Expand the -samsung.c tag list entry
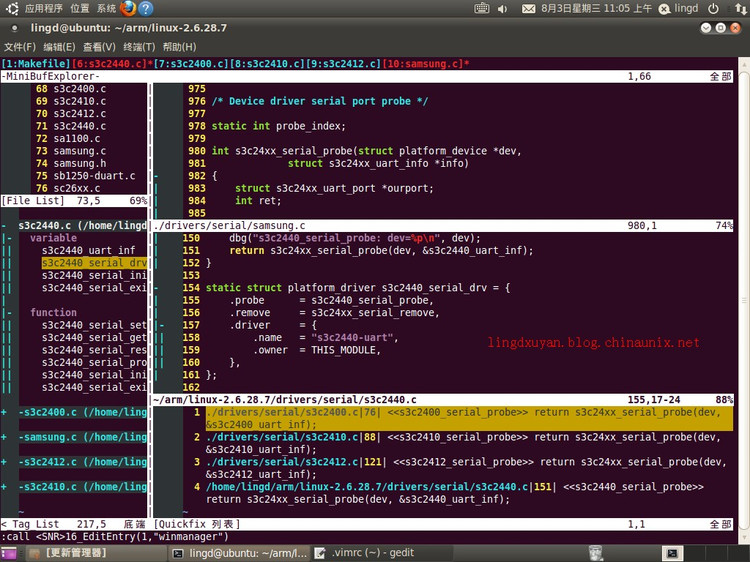Viewport: 750px width, 562px height. tap(4, 437)
